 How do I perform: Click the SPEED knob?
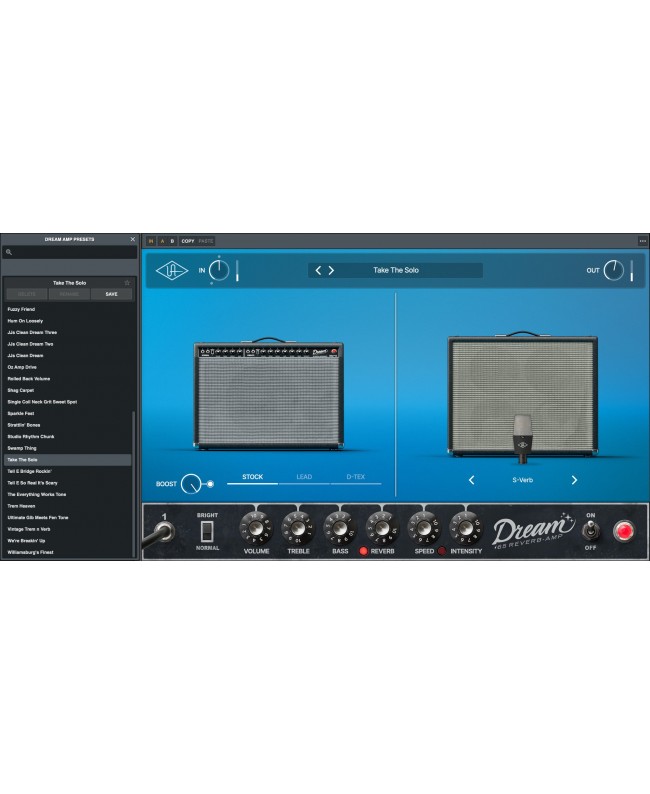[x=424, y=528]
